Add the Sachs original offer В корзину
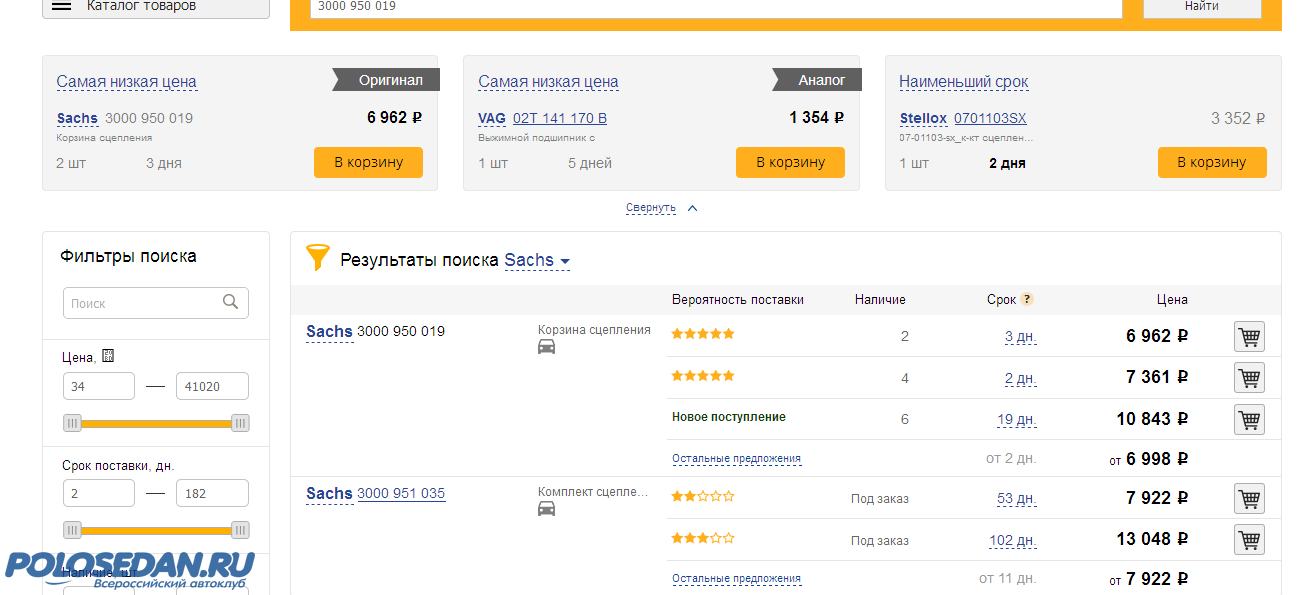Viewport: 1308px width, 595px height. tap(368, 162)
